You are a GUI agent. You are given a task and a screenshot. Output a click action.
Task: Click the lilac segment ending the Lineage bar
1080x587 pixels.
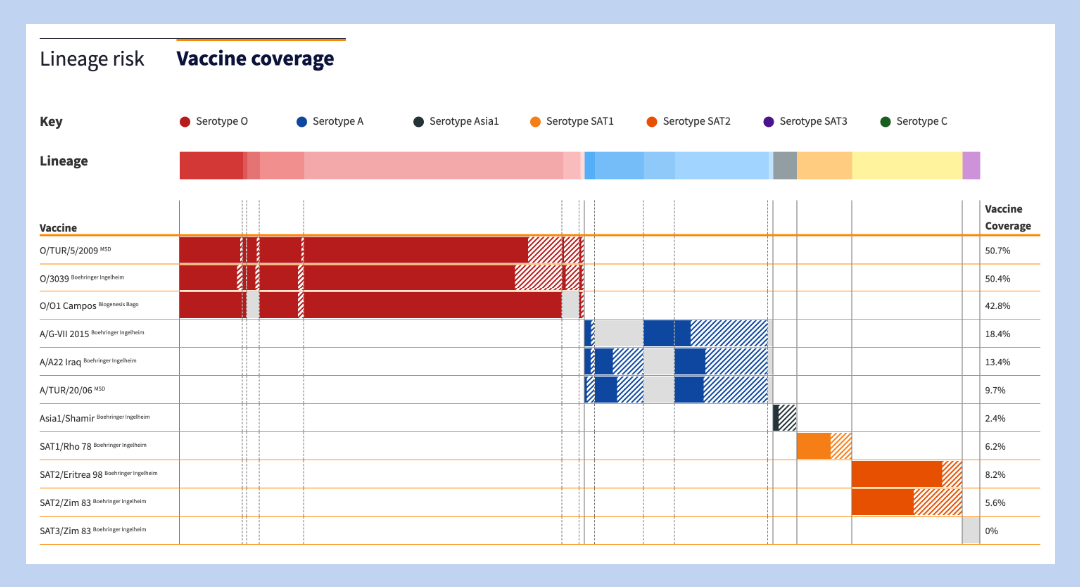click(971, 165)
